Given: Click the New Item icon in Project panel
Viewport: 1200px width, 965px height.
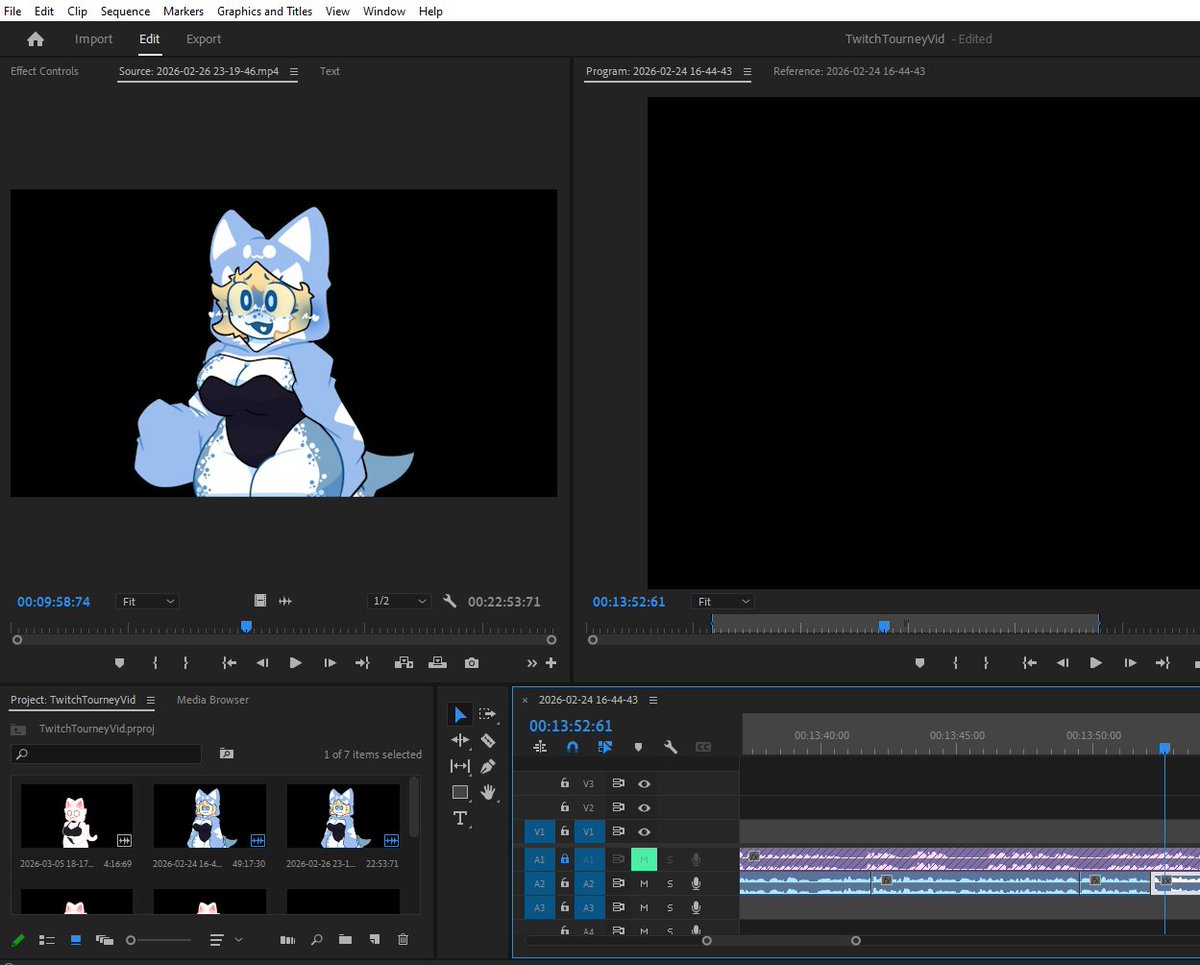Looking at the screenshot, I should [x=374, y=940].
